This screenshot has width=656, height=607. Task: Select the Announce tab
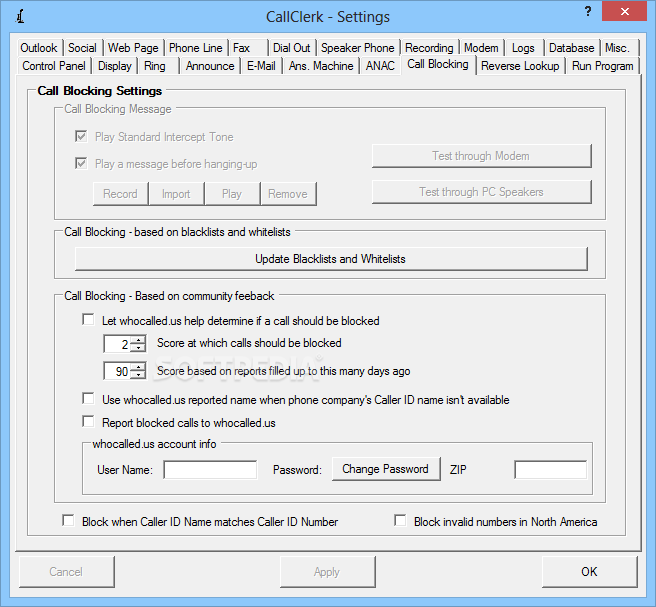pos(210,66)
